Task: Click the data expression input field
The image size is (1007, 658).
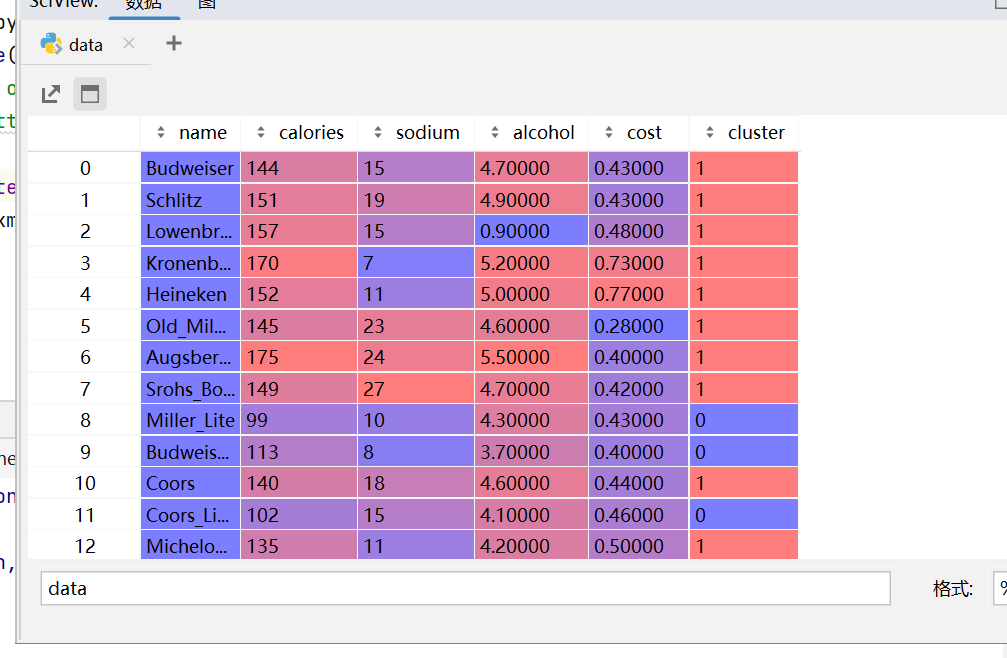Action: [x=466, y=588]
